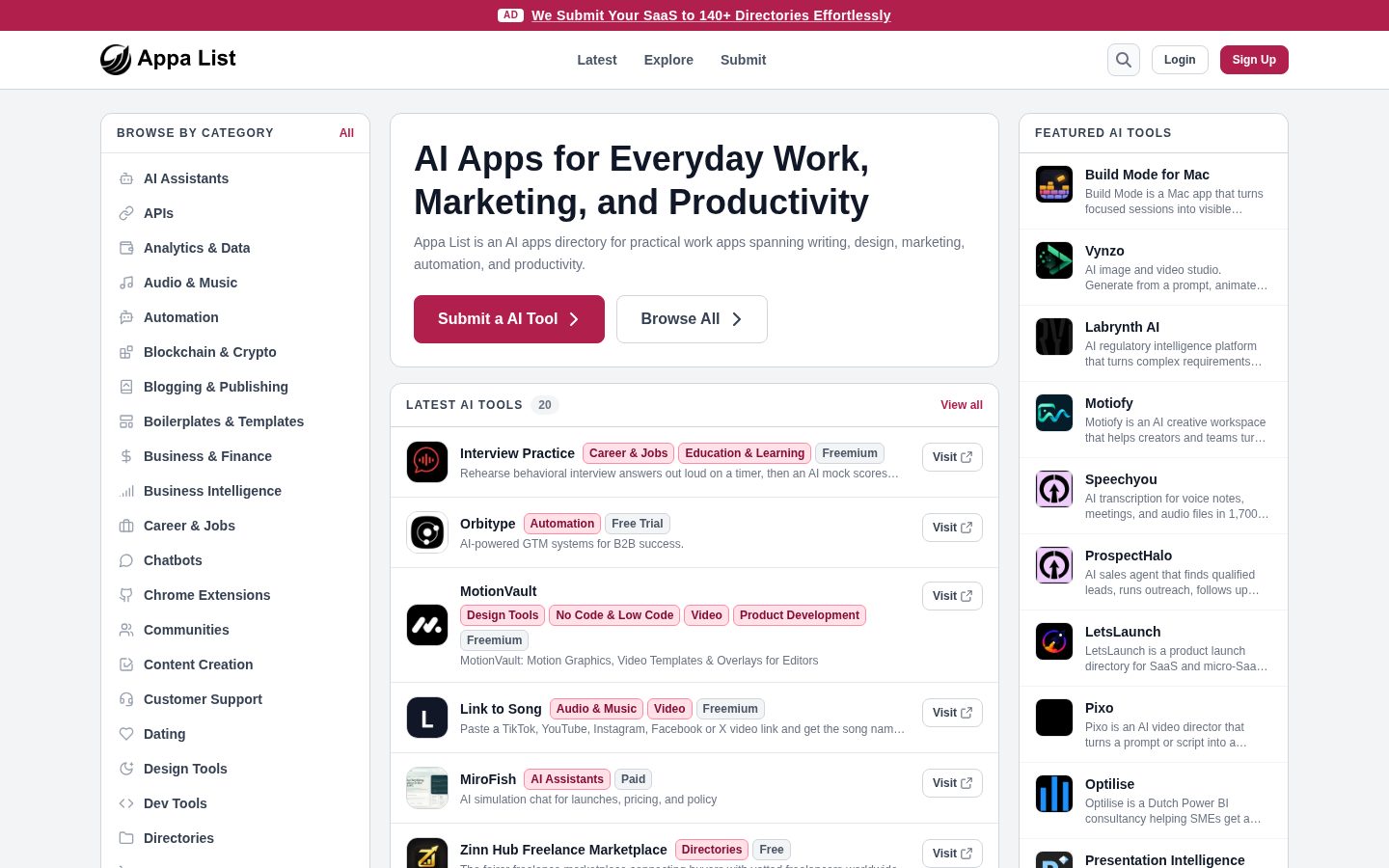1389x868 pixels.
Task: Visit the Zinn Hub Freelance Marketplace site
Action: (x=952, y=854)
